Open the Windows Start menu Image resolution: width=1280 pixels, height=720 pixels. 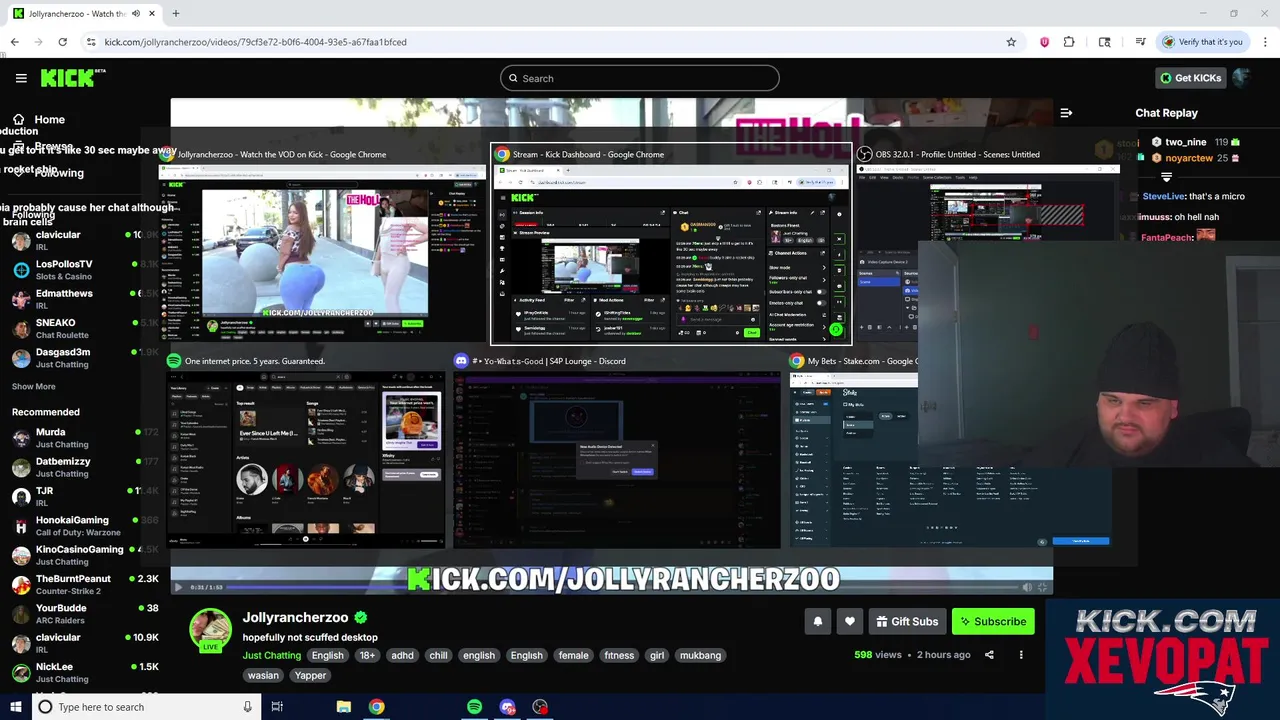coord(15,707)
